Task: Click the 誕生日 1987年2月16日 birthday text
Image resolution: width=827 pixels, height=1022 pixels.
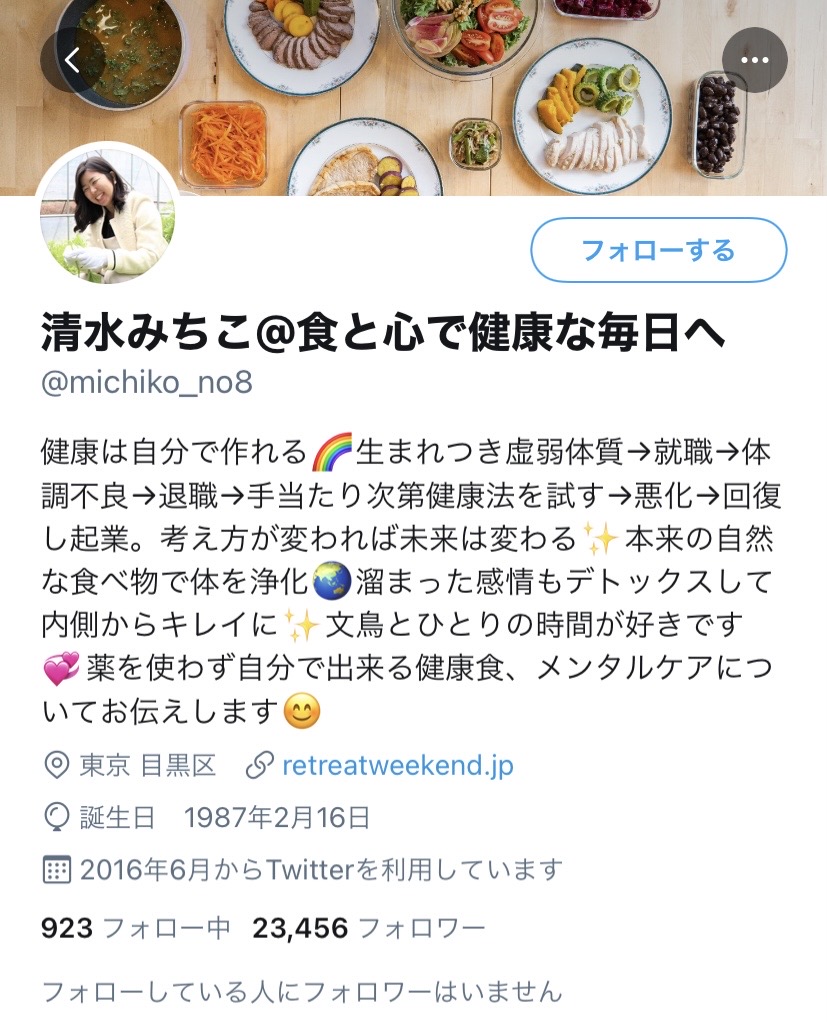Action: (225, 817)
